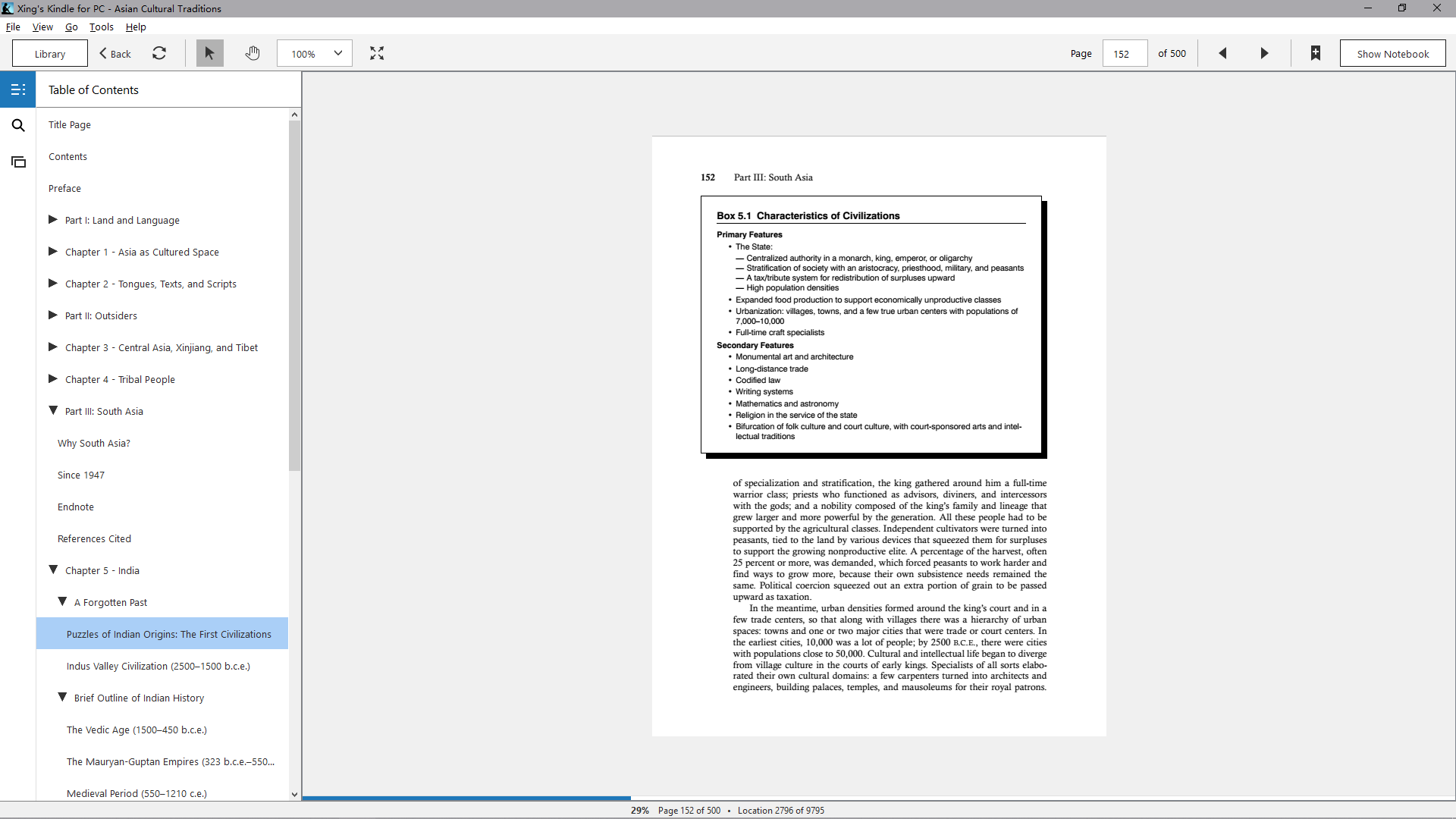Select Puzzles of Indian Origins entry
Viewport: 1456px width, 819px height.
coord(162,634)
